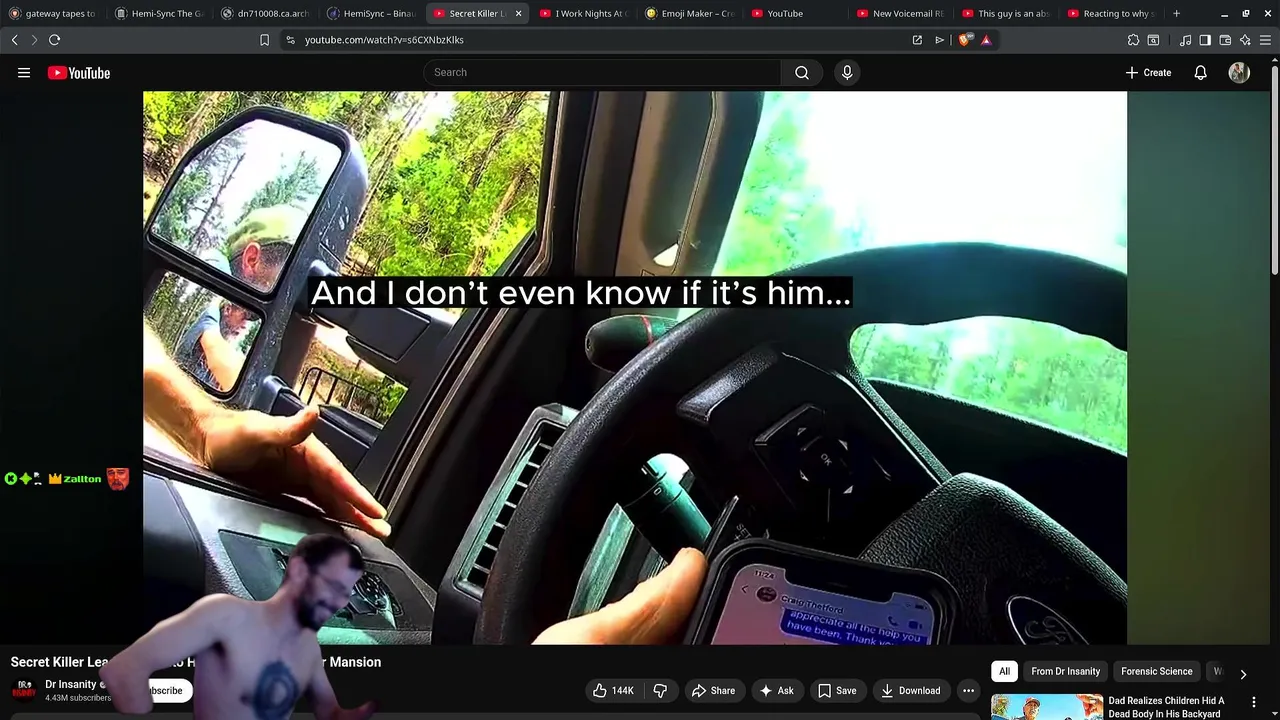Open YouTube notifications bell
Viewport: 1280px width, 720px height.
click(1200, 73)
